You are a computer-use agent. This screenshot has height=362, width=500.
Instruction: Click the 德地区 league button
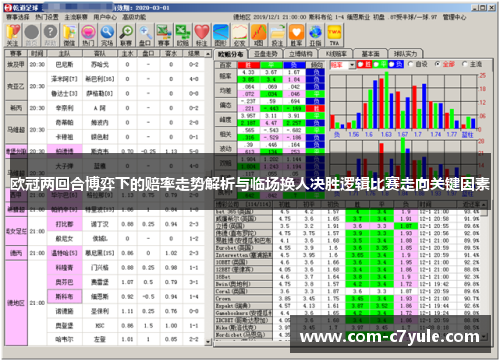tap(16, 303)
